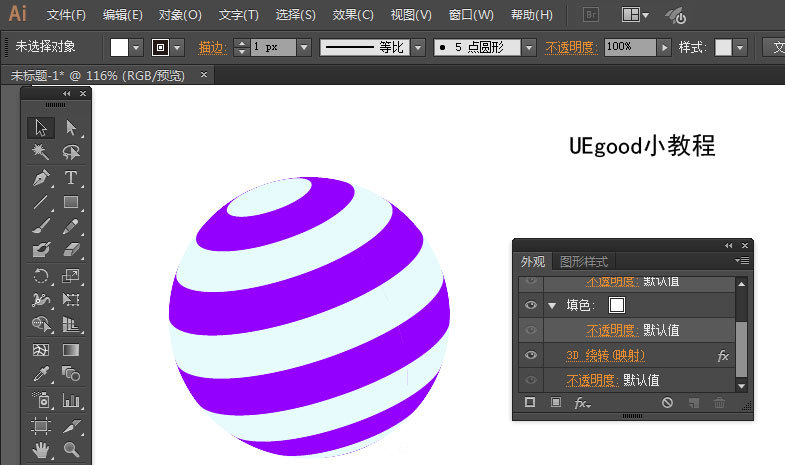This screenshot has width=785, height=465.
Task: Open the fill color dropdown in control bar
Action: click(x=136, y=48)
